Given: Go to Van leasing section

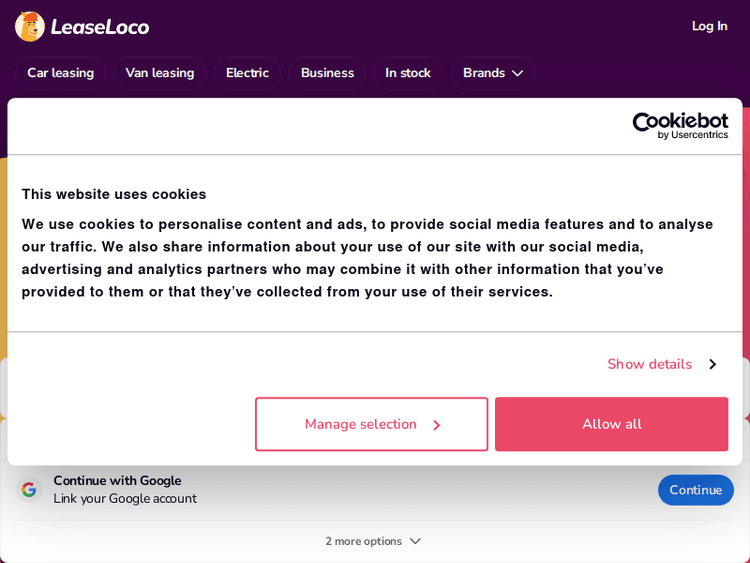Looking at the screenshot, I should (160, 73).
